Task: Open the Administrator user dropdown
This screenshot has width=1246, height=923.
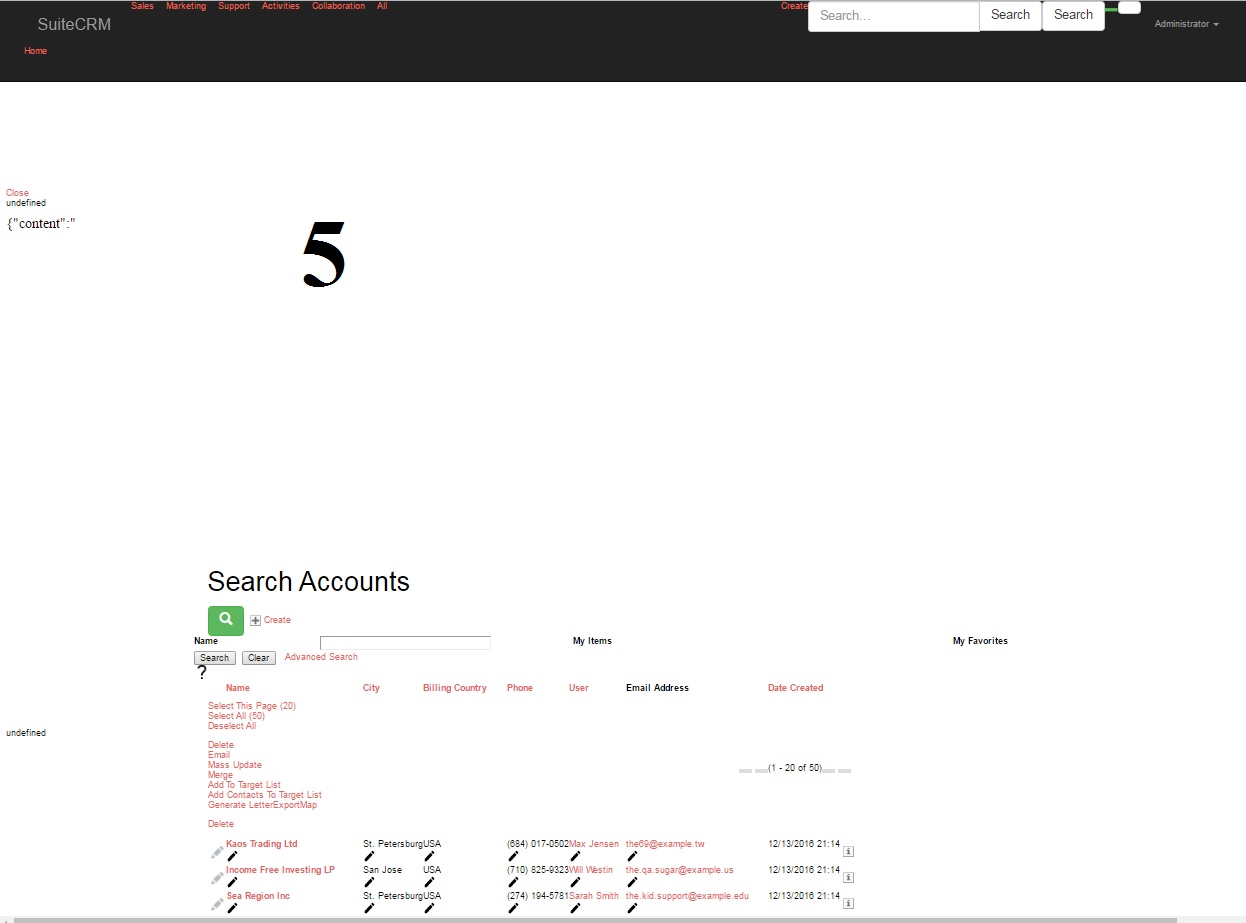Action: click(1186, 24)
